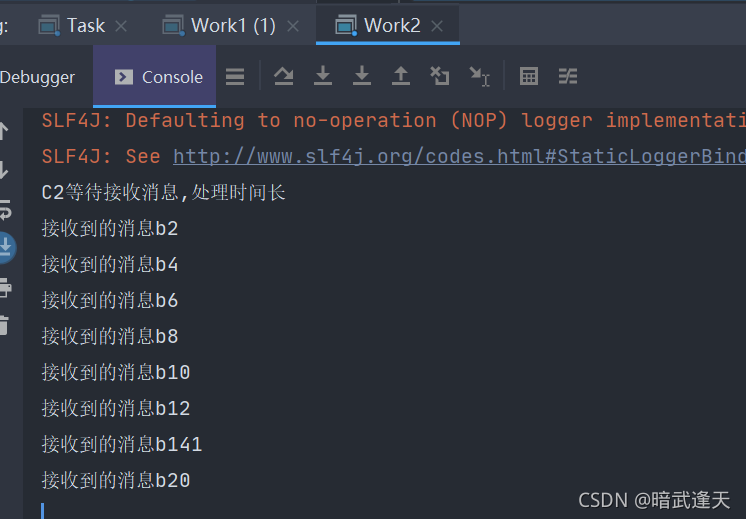This screenshot has height=519, width=746.
Task: Click the down arrow in console gutter
Action: (x=4, y=170)
